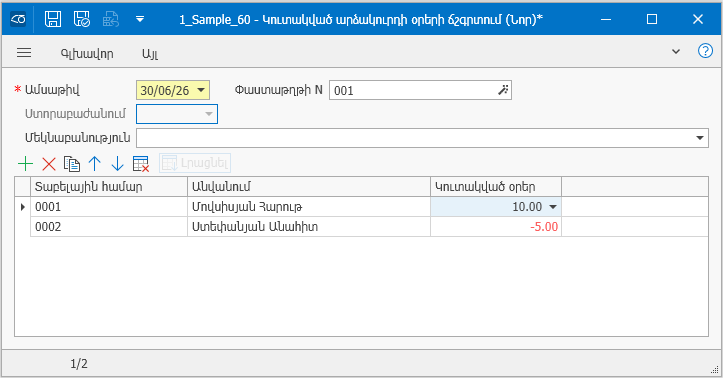Collapse the ribbon with the chevron
The image size is (723, 378).
point(676,51)
